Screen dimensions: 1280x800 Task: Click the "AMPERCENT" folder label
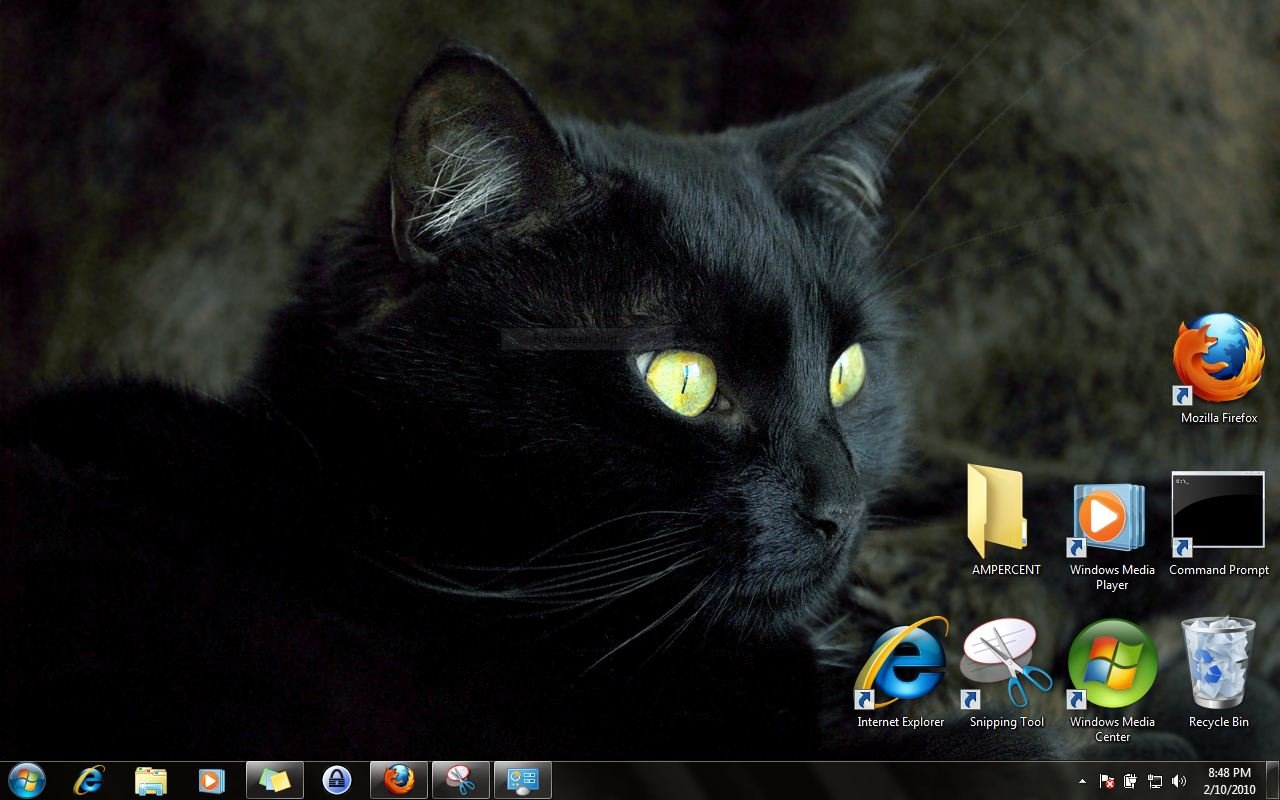pyautogui.click(x=1006, y=570)
